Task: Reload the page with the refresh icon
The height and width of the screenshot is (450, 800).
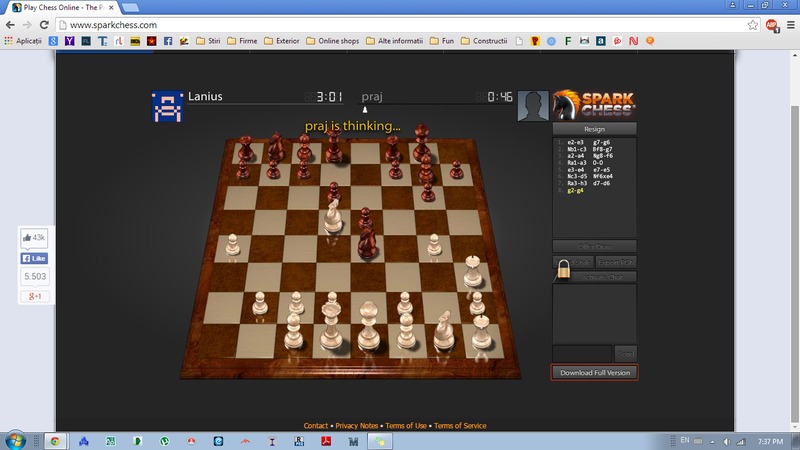Action: coord(47,24)
